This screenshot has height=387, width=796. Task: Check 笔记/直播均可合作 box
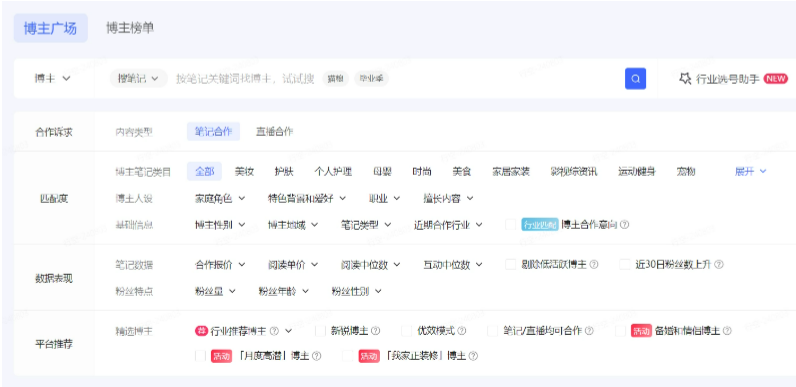(492, 331)
